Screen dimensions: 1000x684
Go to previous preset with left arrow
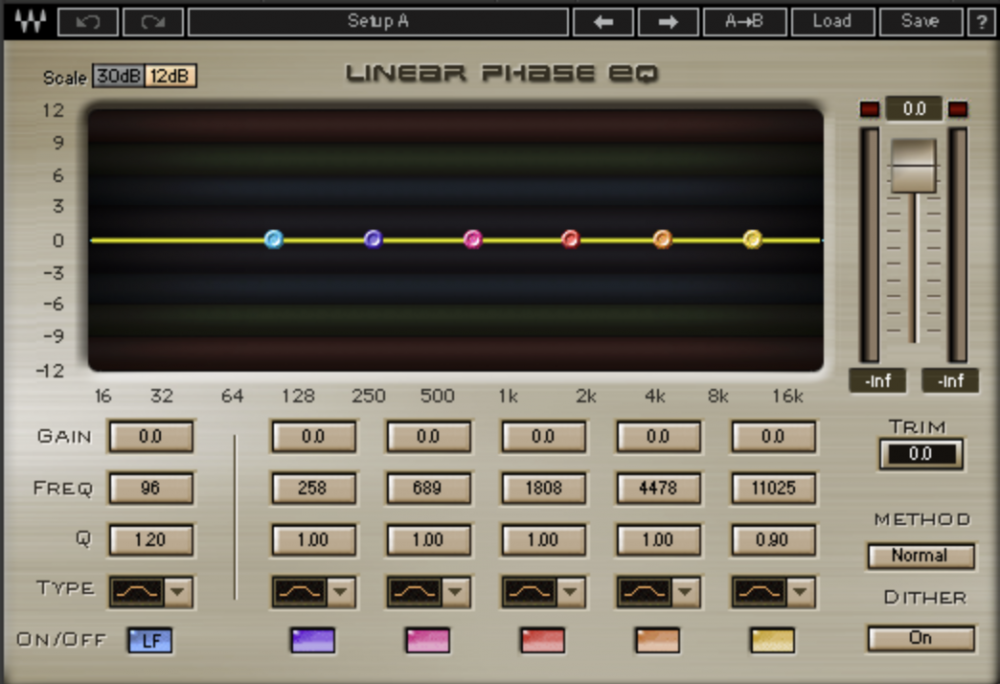pos(603,21)
